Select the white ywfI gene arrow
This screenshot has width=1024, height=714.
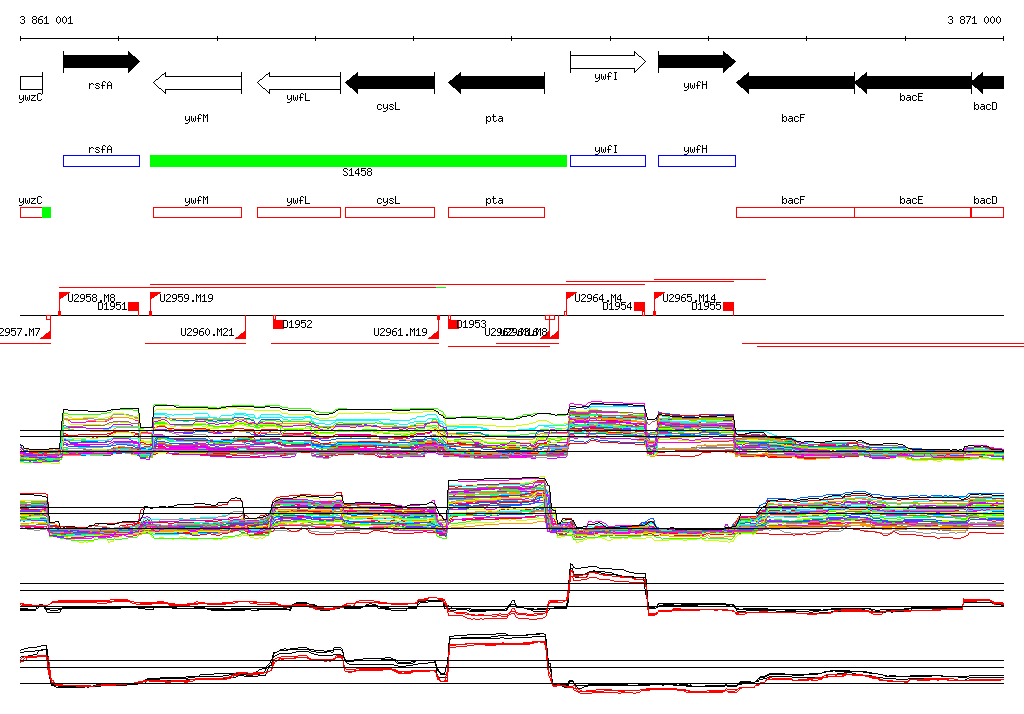608,62
